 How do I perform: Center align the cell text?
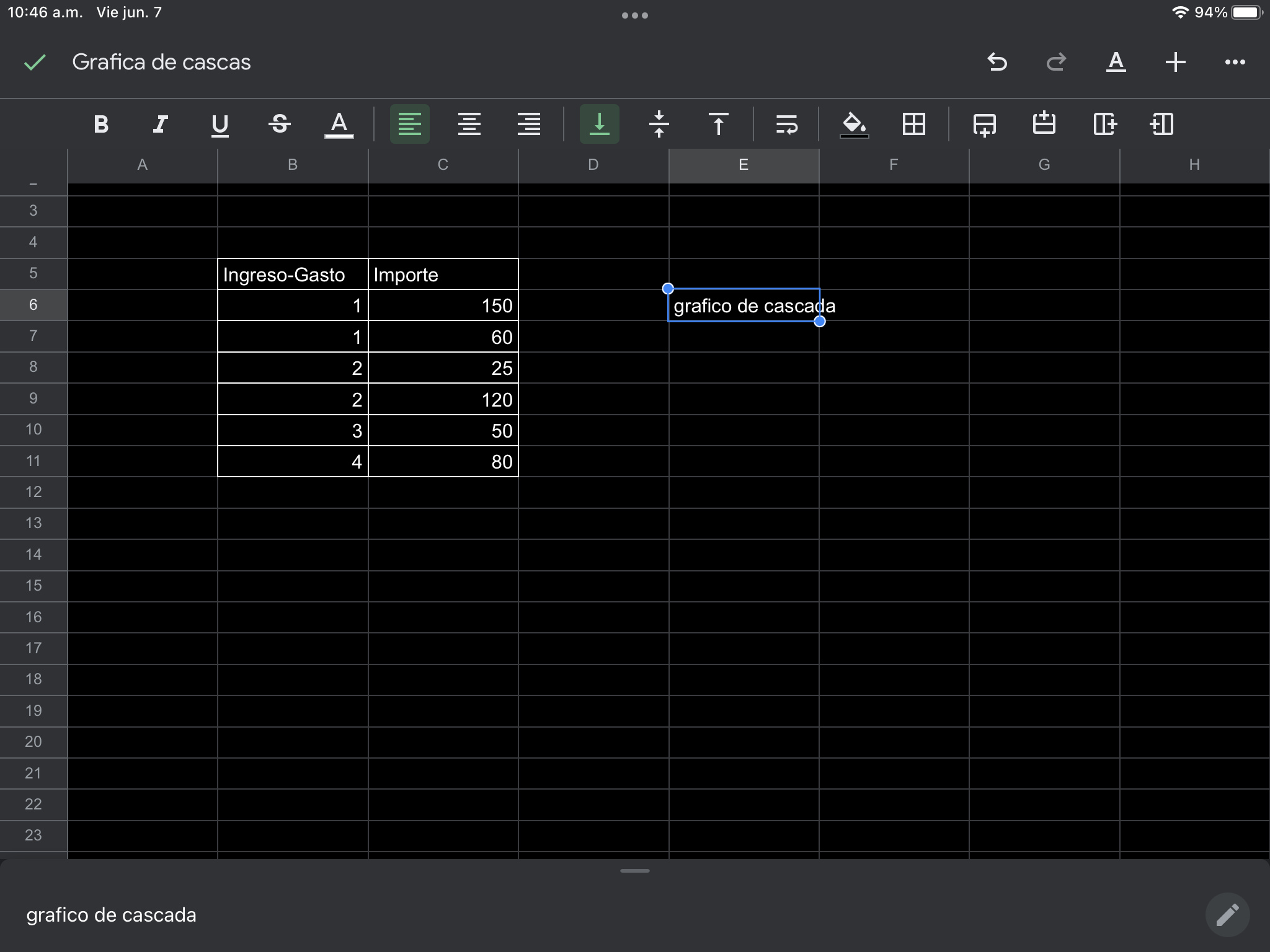[x=469, y=125]
